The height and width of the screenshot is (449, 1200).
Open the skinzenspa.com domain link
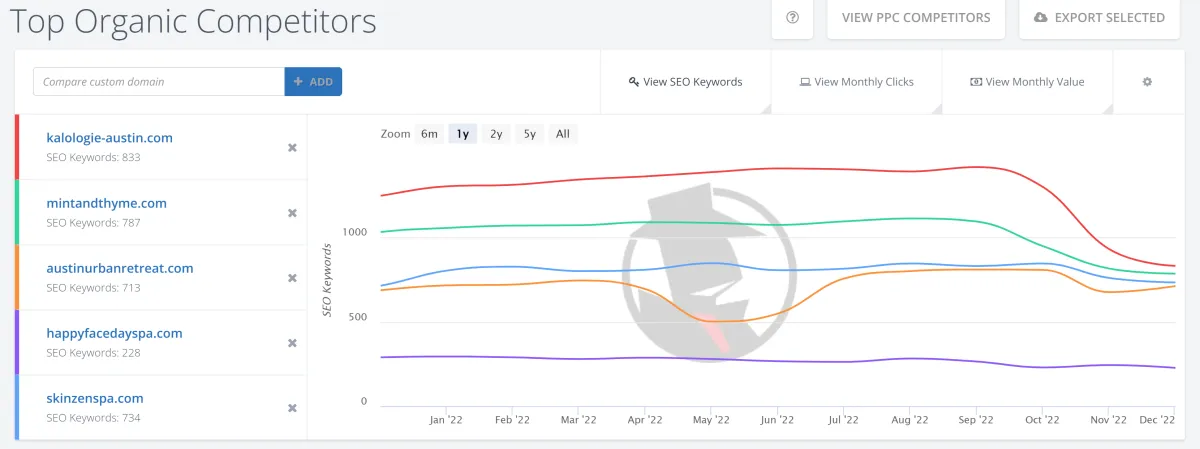click(x=95, y=398)
